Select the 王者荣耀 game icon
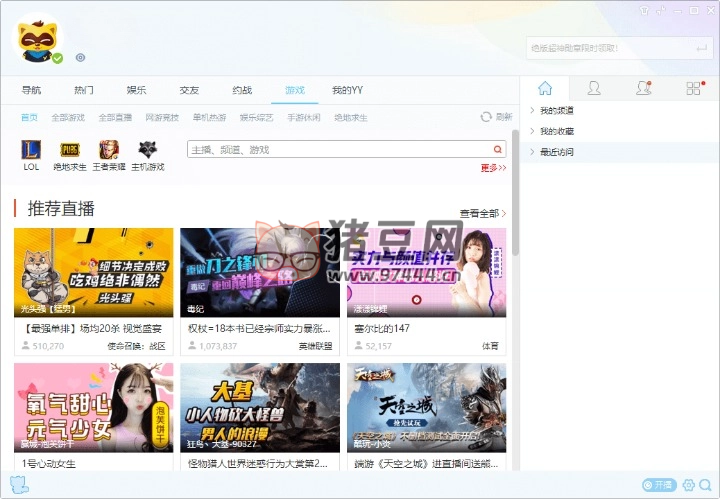The height and width of the screenshot is (499, 720). pyautogui.click(x=108, y=150)
